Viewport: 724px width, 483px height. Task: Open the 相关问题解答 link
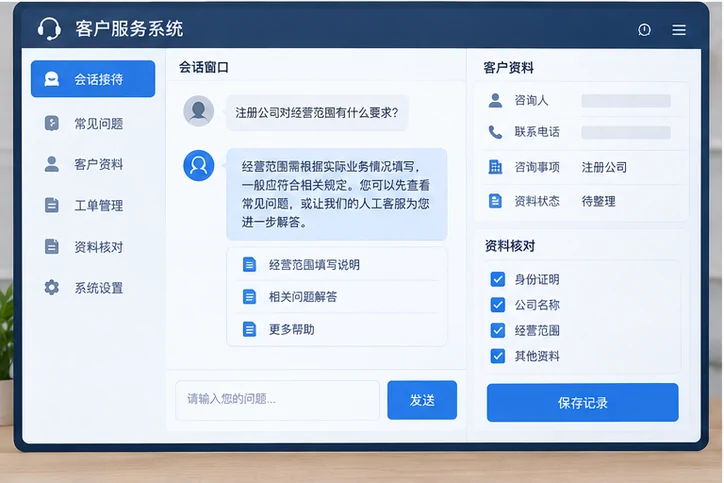click(303, 297)
